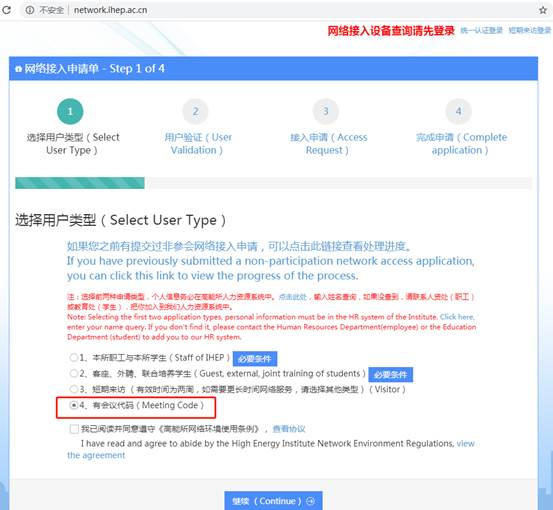Open requirements button next to Guest option
Screen dimensions: 553x510
tap(390, 375)
